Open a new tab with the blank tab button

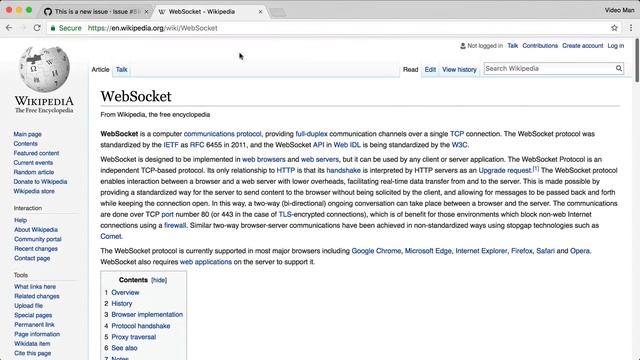pos(278,13)
